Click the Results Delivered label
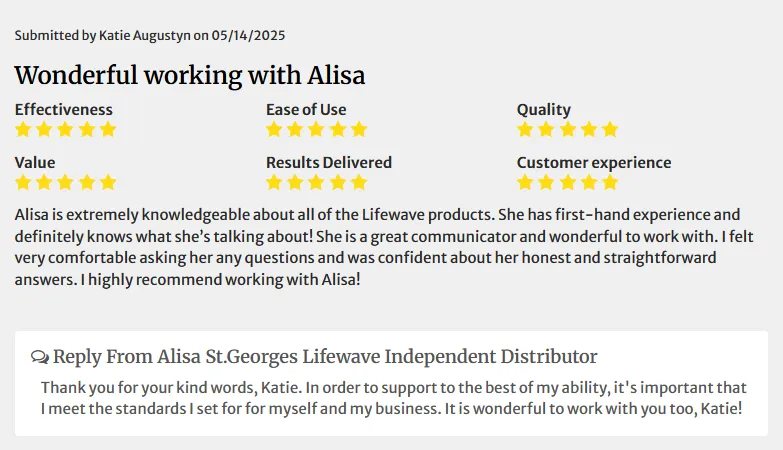This screenshot has height=450, width=783. pyautogui.click(x=329, y=162)
